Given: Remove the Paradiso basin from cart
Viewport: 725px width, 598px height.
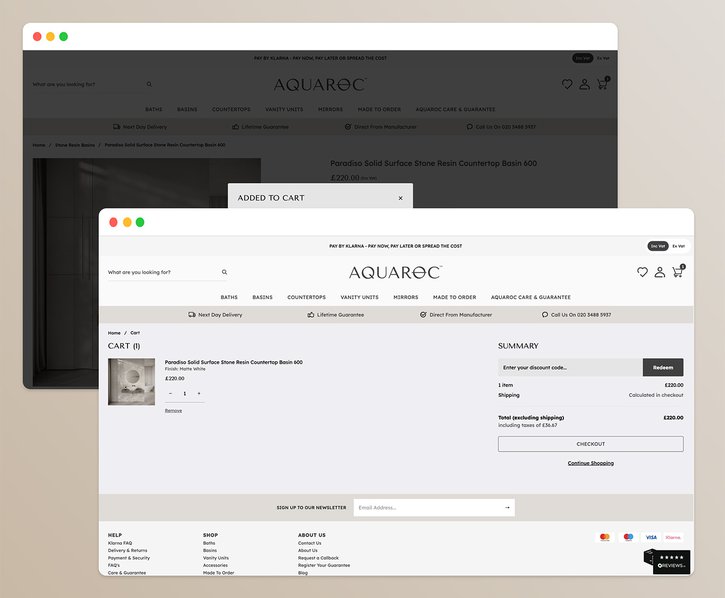Looking at the screenshot, I should click(x=173, y=411).
